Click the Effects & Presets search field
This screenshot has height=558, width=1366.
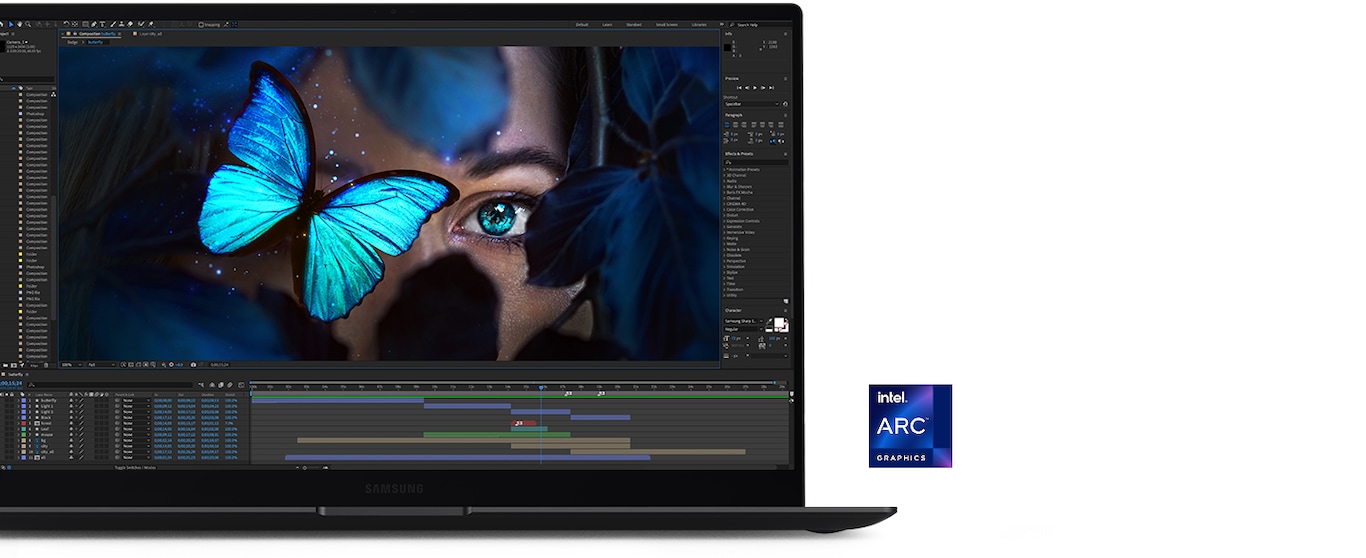[755, 162]
